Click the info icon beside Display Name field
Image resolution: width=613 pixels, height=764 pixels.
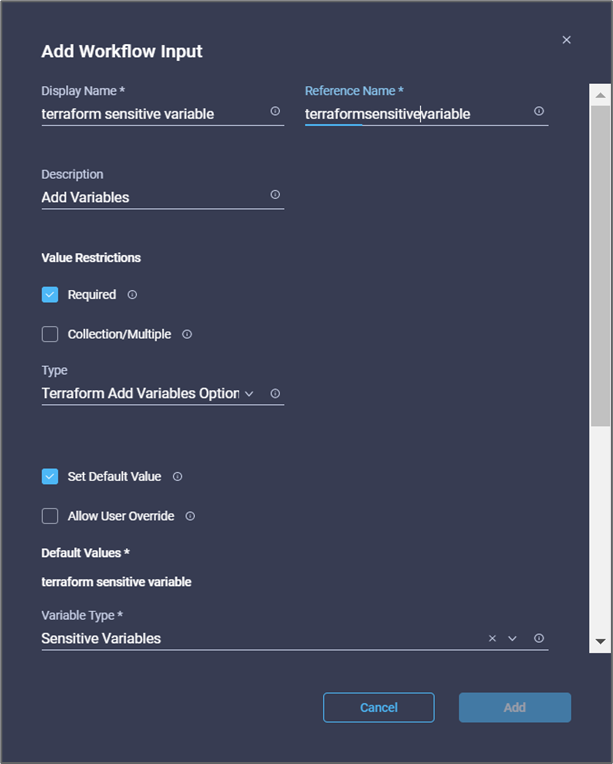coord(275,111)
